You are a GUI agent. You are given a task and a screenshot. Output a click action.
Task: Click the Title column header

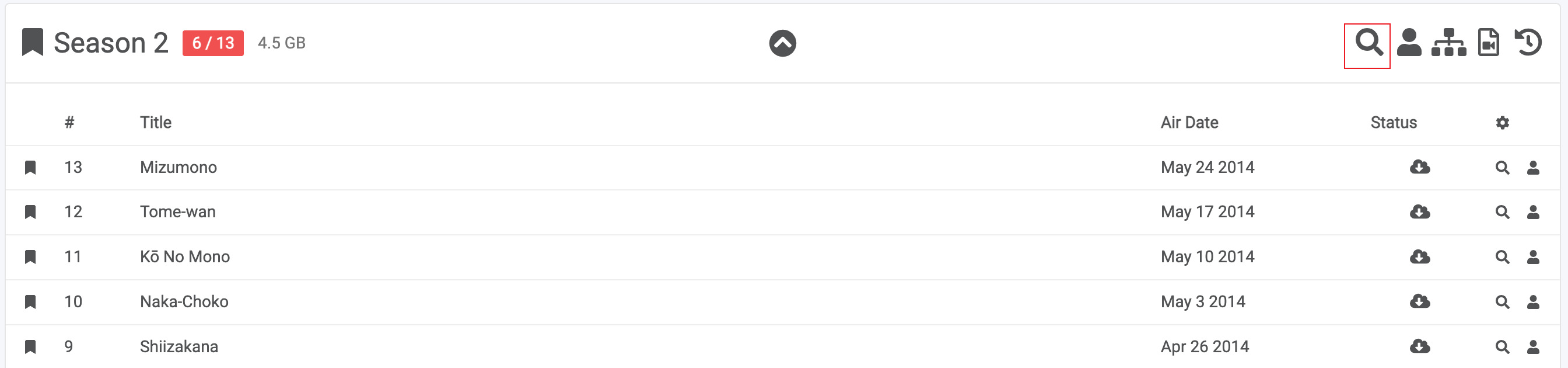(156, 123)
